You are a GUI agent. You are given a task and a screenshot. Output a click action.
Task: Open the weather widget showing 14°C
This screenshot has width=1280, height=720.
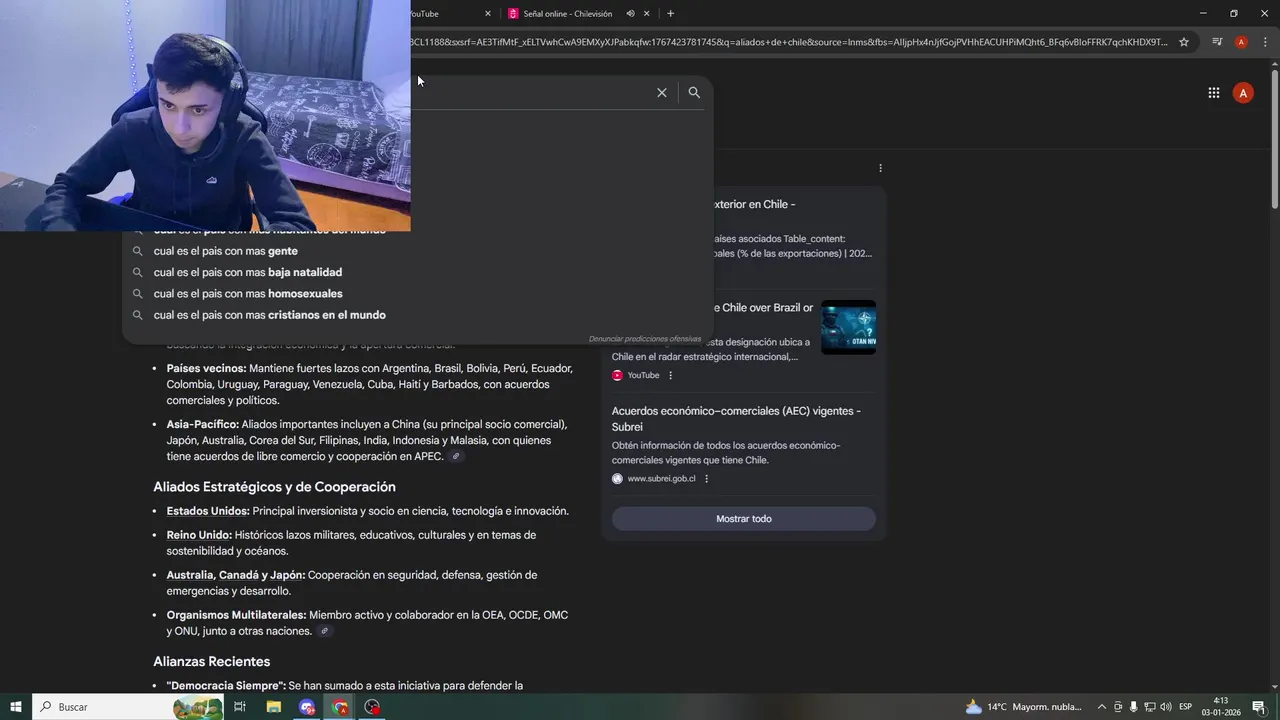(x=1024, y=707)
